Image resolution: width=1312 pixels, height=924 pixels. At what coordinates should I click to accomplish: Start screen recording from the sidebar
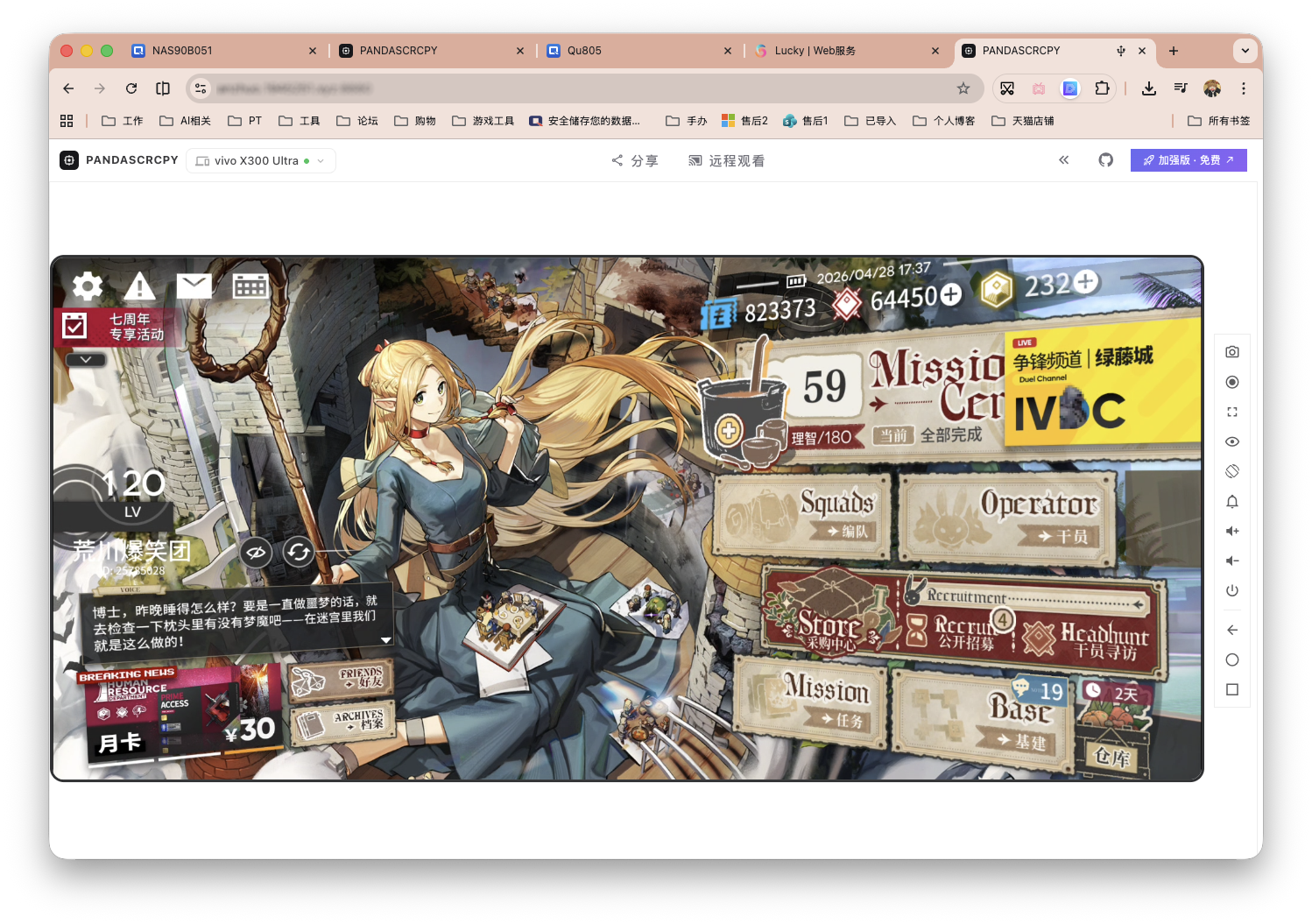pos(1232,382)
